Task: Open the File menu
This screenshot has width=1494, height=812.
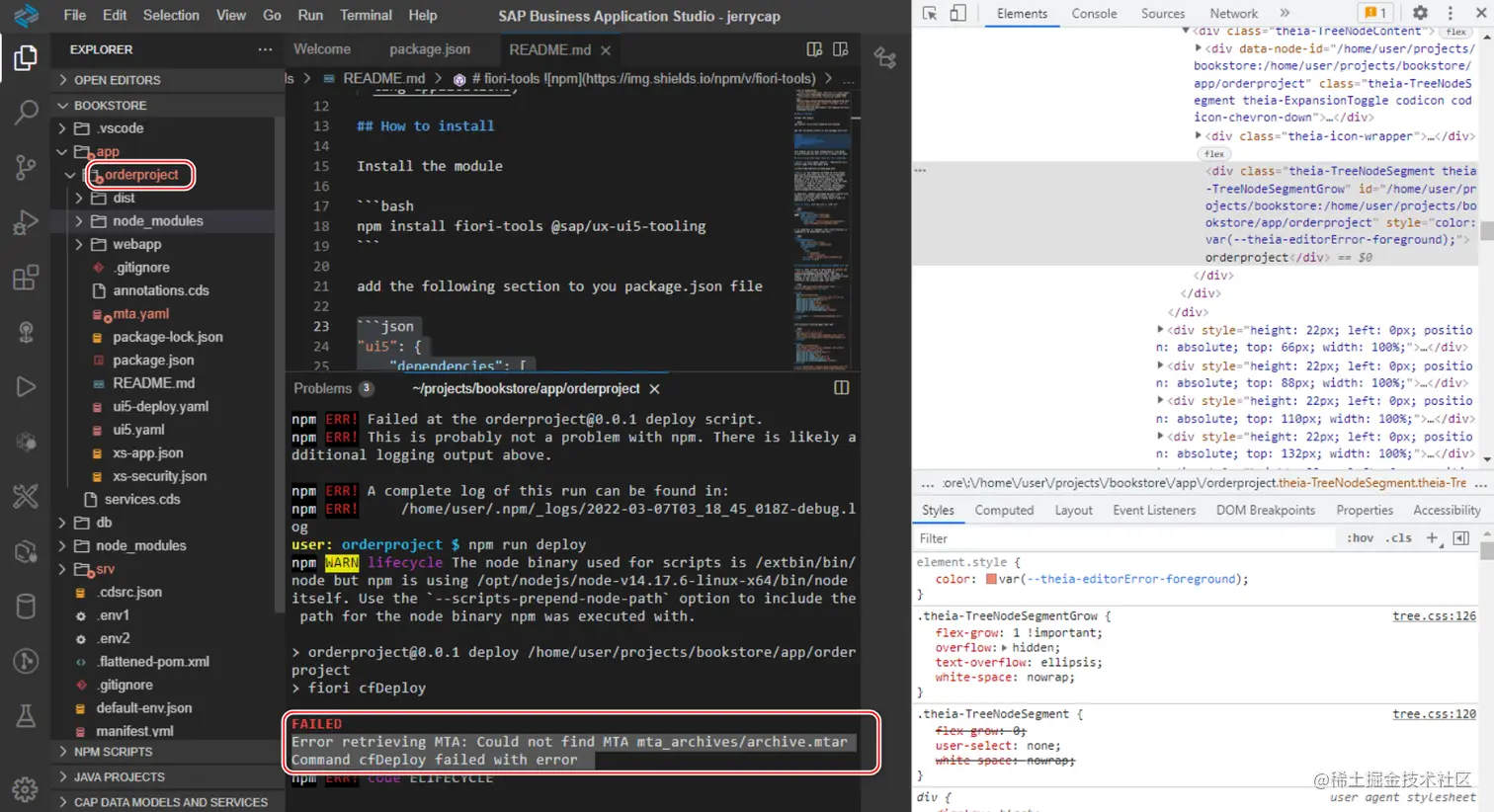Action: (x=75, y=15)
